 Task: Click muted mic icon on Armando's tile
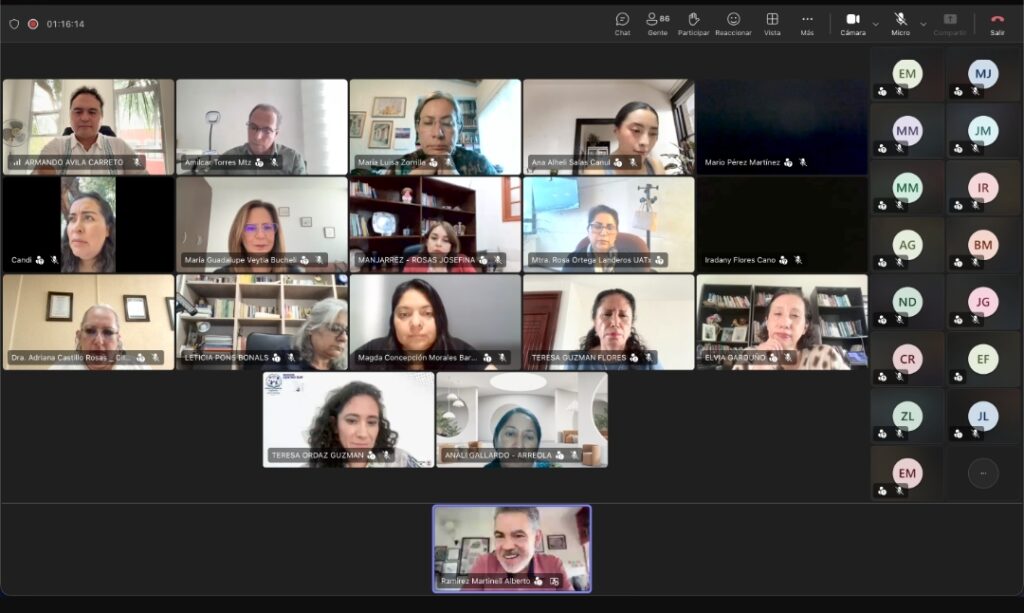[136, 163]
